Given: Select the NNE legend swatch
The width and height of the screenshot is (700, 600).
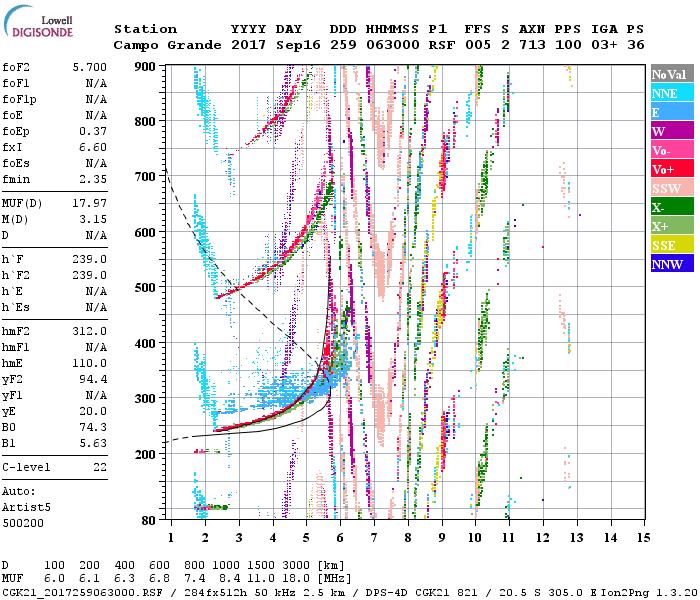Looking at the screenshot, I should tap(672, 93).
